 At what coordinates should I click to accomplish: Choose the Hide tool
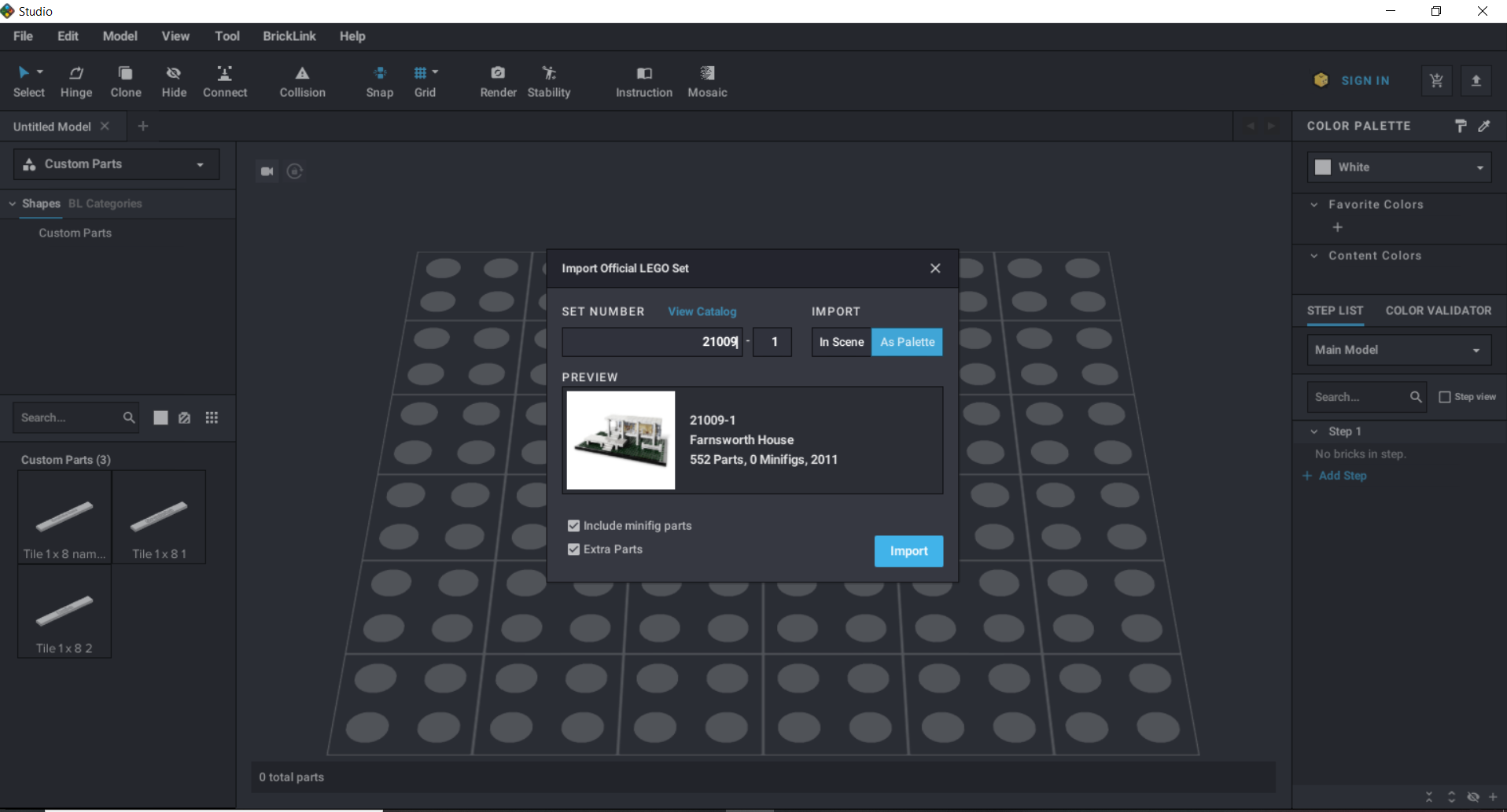[x=174, y=81]
